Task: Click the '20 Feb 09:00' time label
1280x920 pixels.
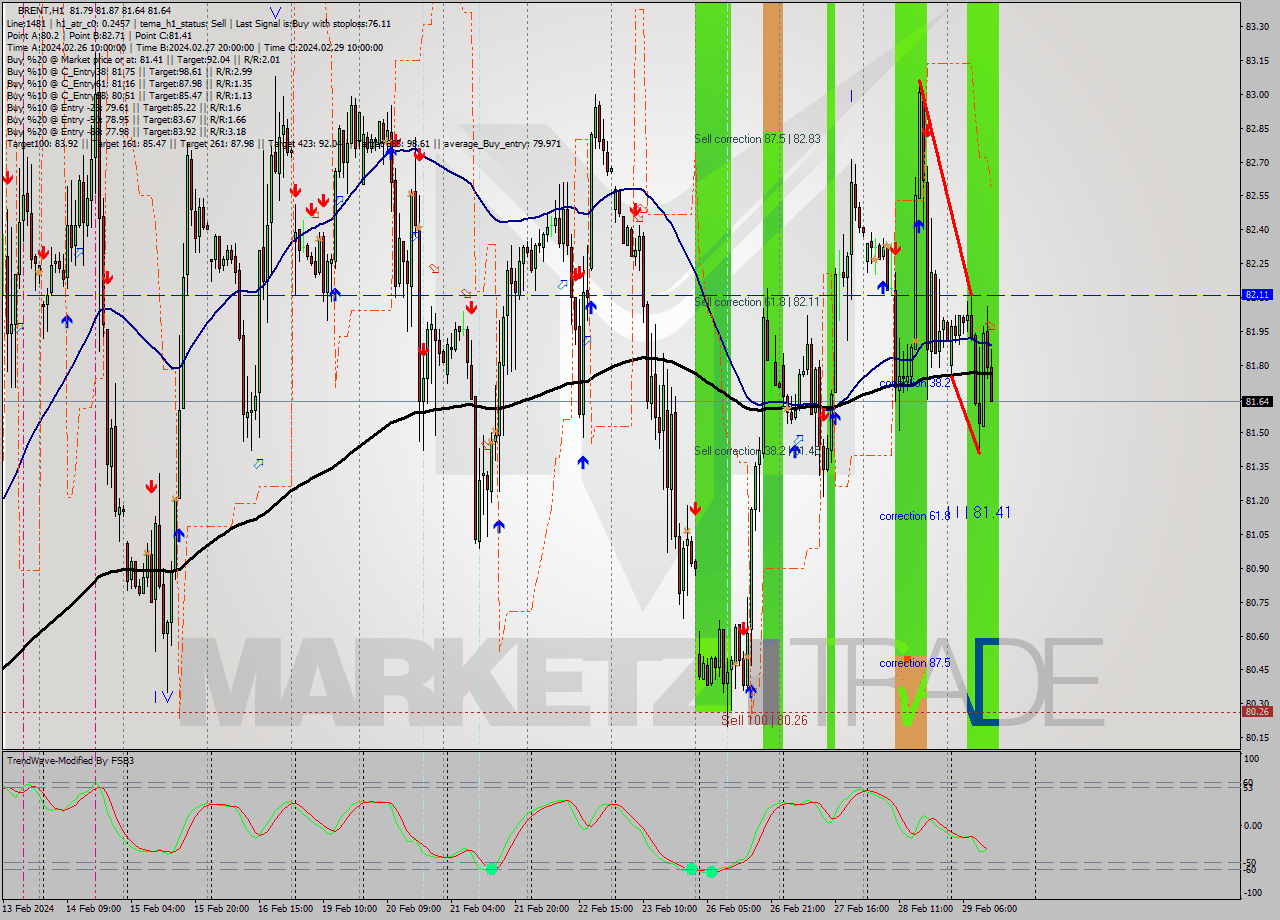Action: (x=413, y=908)
